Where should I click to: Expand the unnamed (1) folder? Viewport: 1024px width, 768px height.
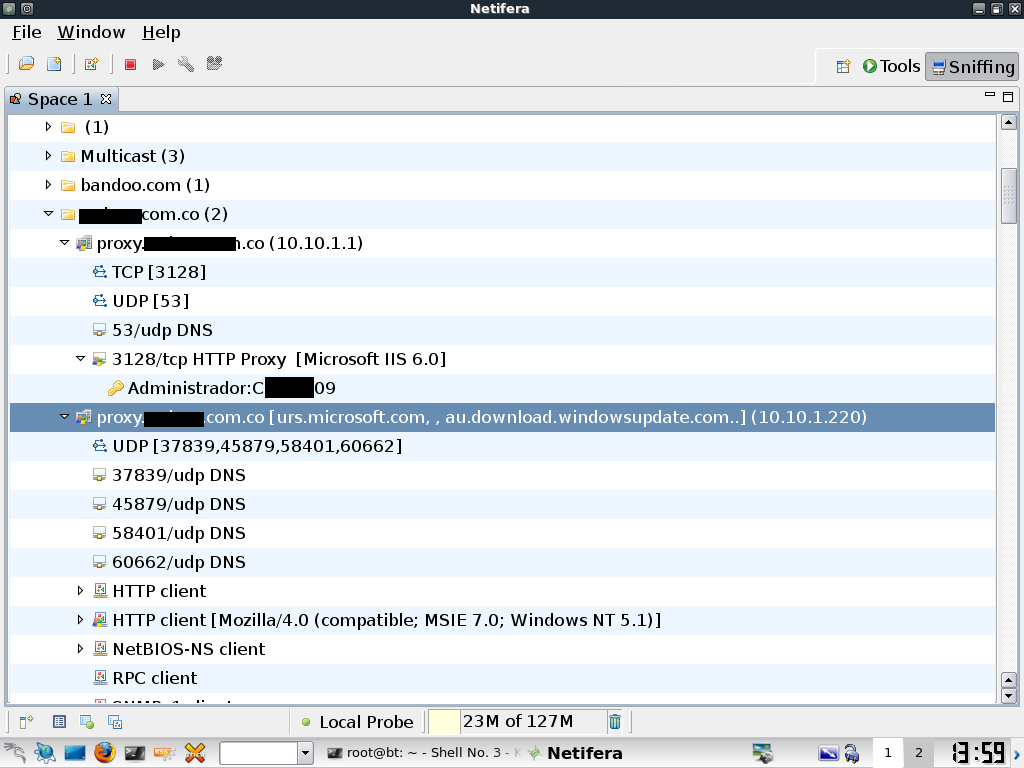tap(48, 127)
